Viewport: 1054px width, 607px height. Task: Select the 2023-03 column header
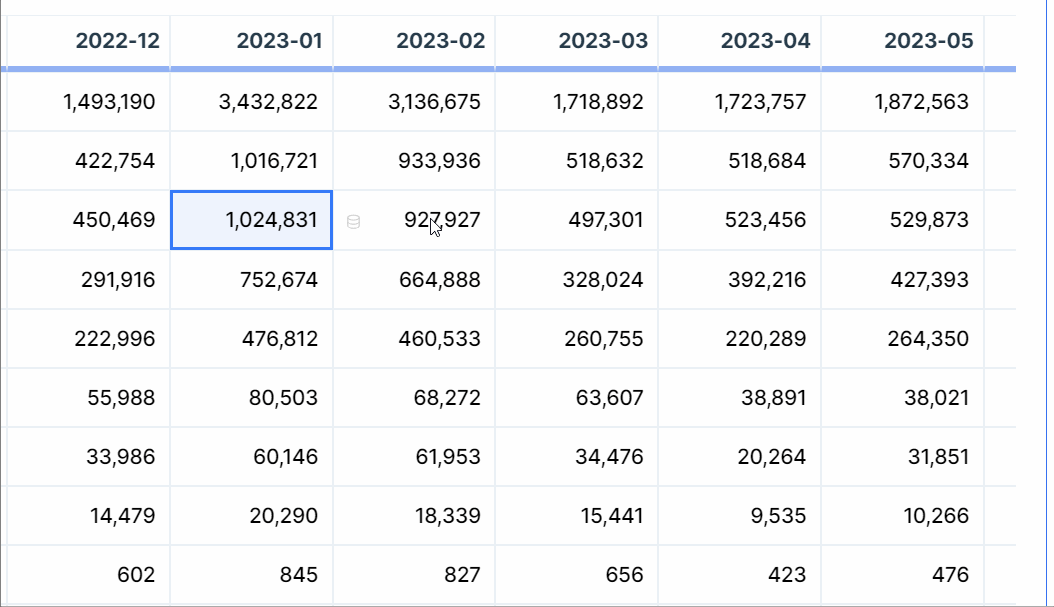(603, 41)
